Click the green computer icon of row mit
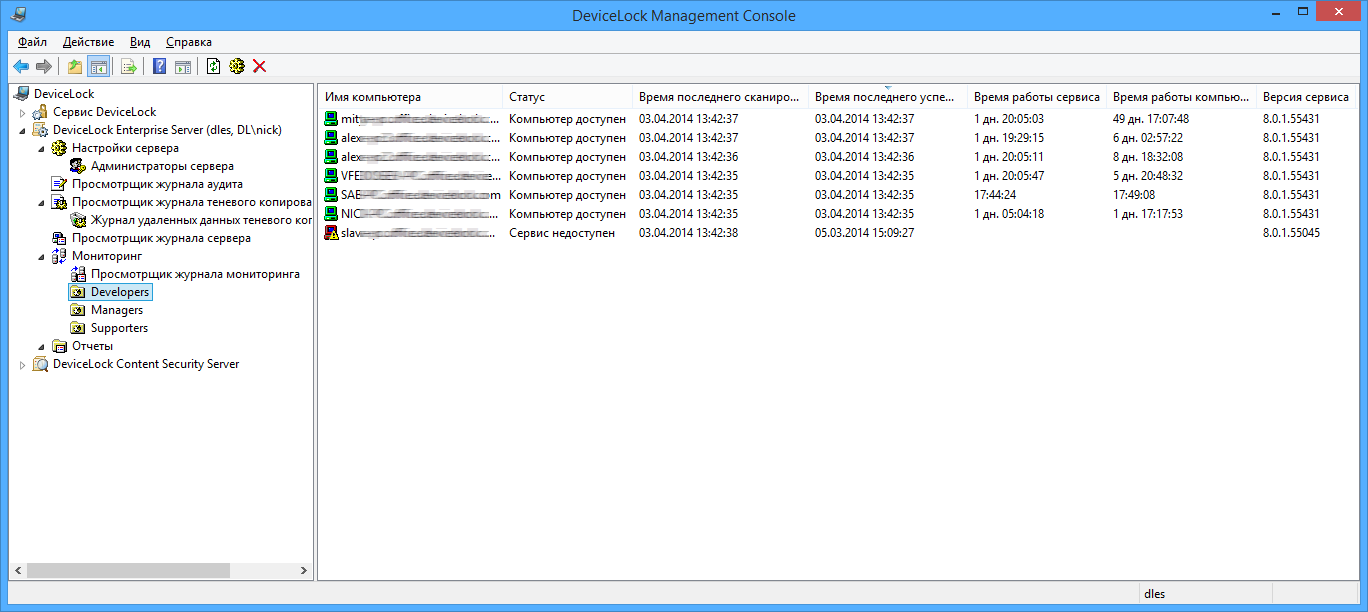Image resolution: width=1368 pixels, height=612 pixels. [x=331, y=119]
